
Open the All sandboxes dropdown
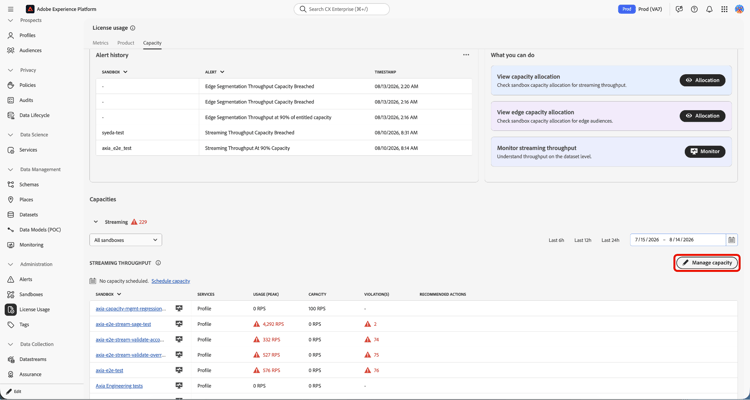[125, 240]
